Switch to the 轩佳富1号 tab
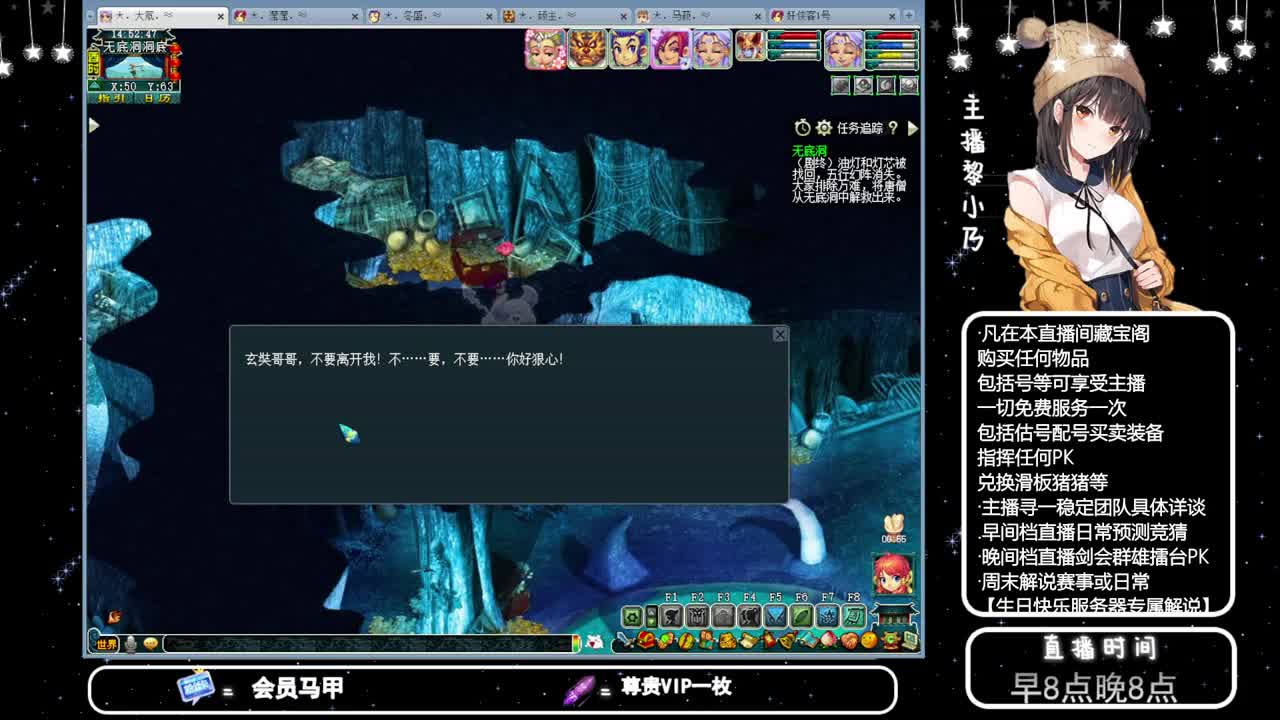Image resolution: width=1280 pixels, height=720 pixels. [835, 16]
